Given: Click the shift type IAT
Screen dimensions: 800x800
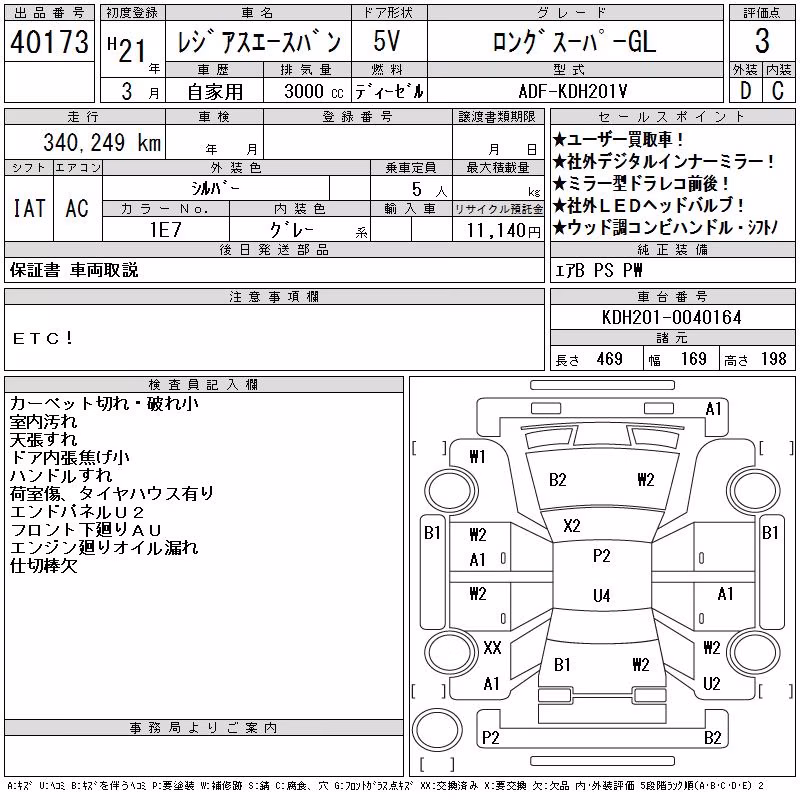Looking at the screenshot, I should (29, 208).
